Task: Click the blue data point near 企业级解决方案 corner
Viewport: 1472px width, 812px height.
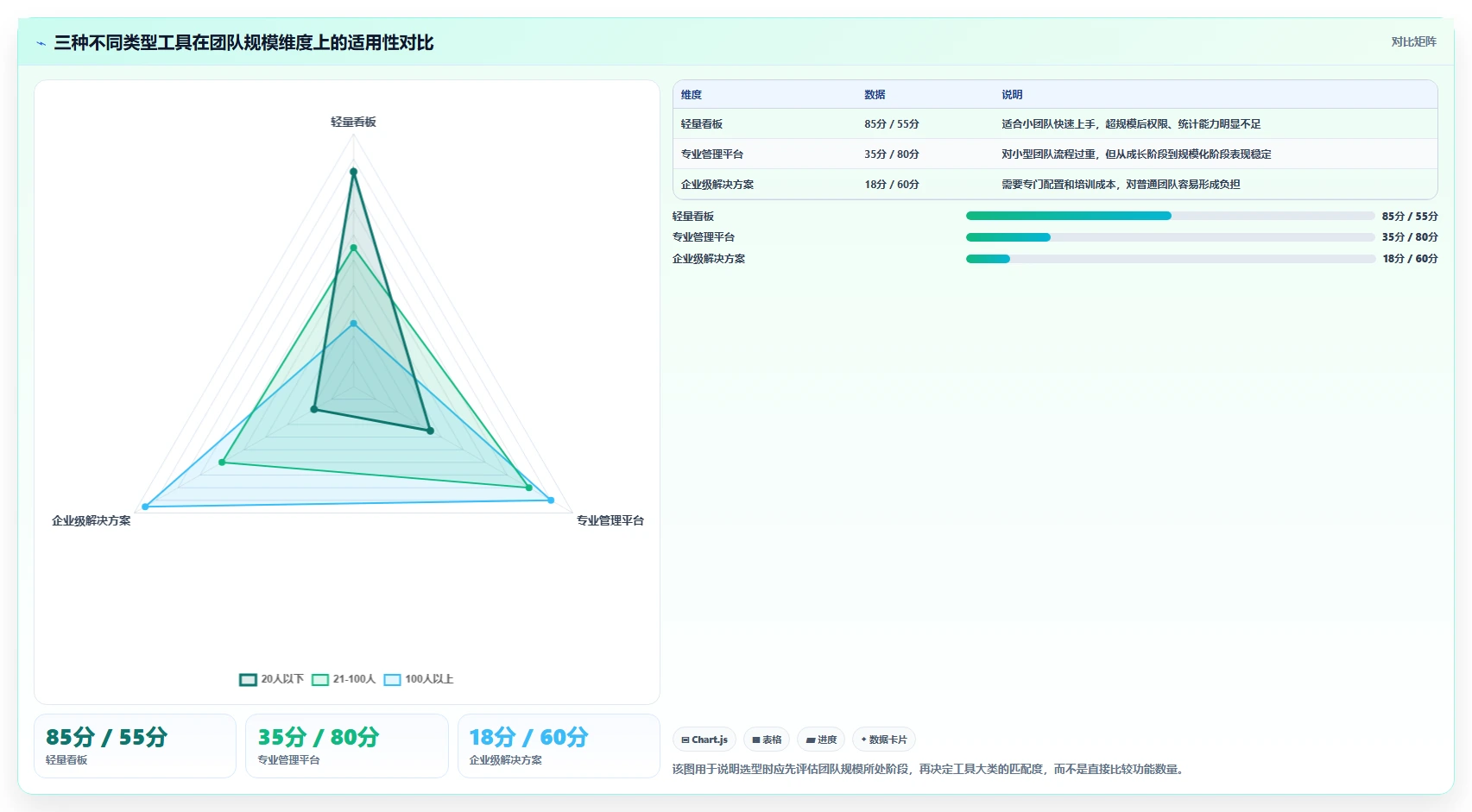Action: pos(145,507)
